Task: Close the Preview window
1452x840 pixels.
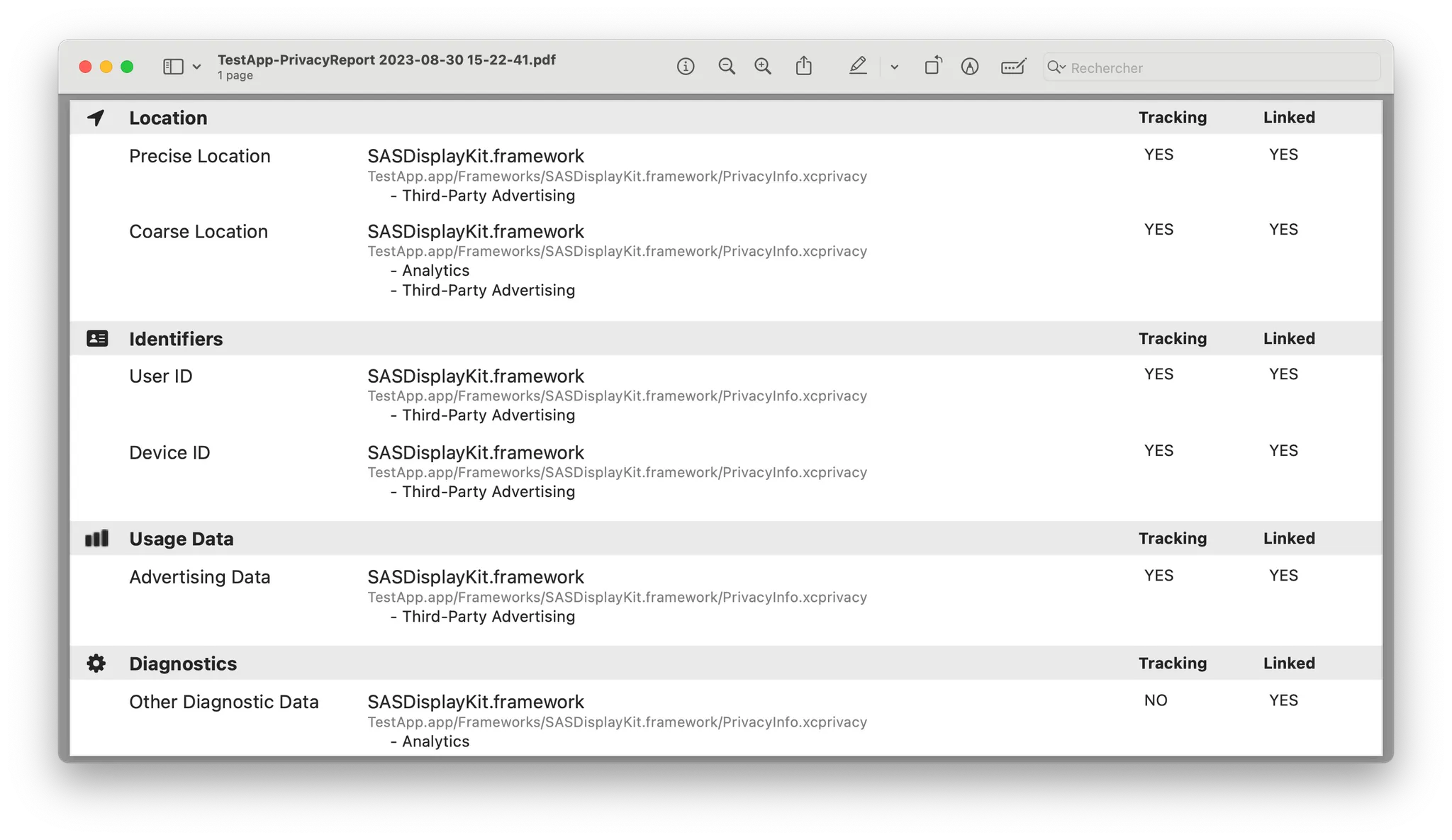Action: [85, 67]
